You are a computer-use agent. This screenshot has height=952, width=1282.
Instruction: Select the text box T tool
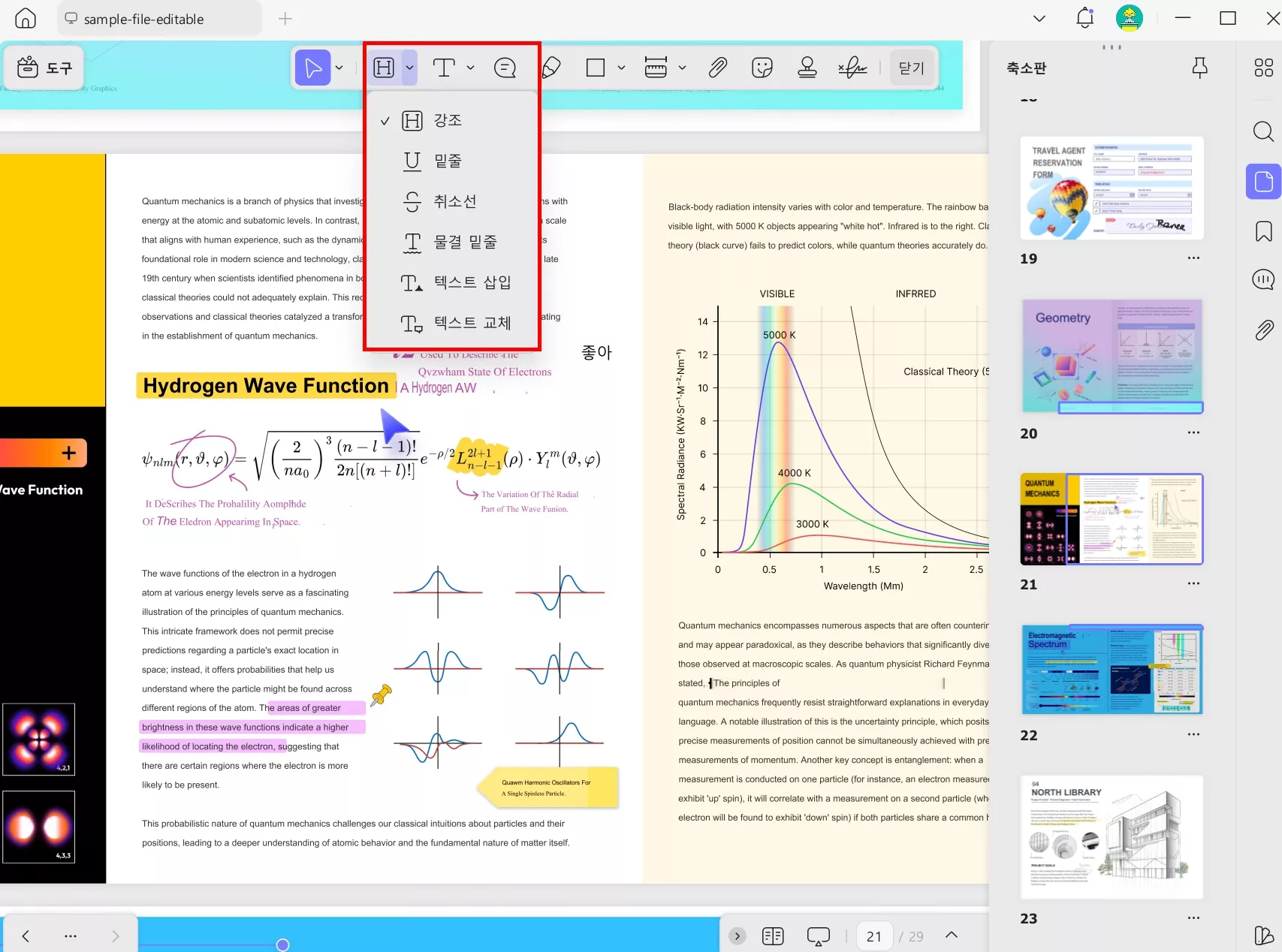444,68
